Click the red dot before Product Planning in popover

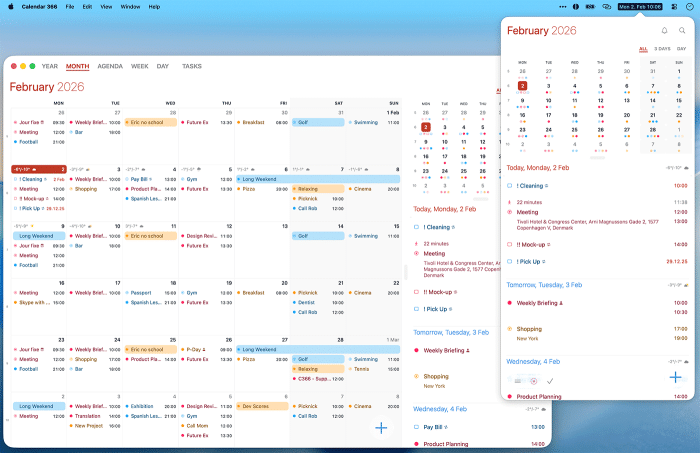(509, 396)
